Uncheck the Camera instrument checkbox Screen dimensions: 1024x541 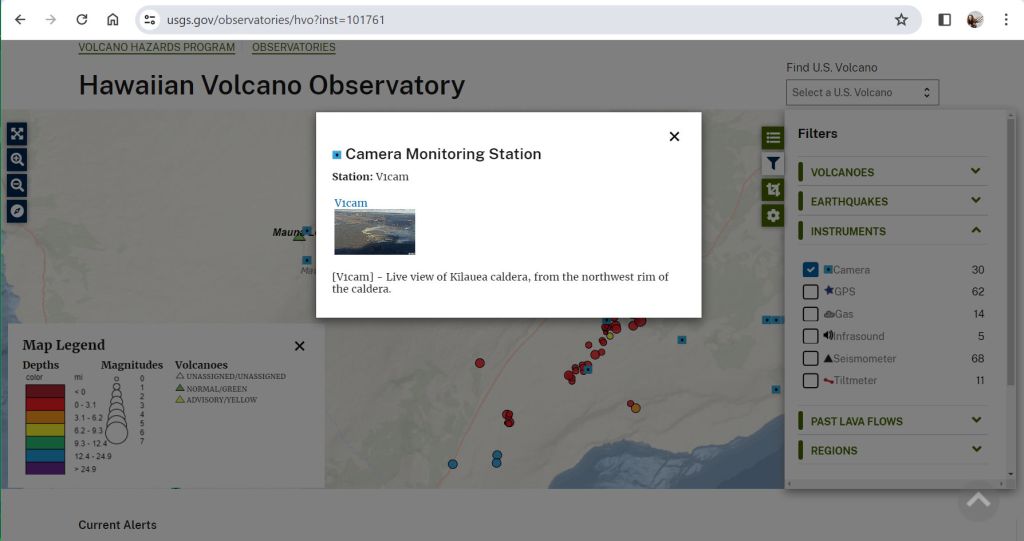coord(811,270)
